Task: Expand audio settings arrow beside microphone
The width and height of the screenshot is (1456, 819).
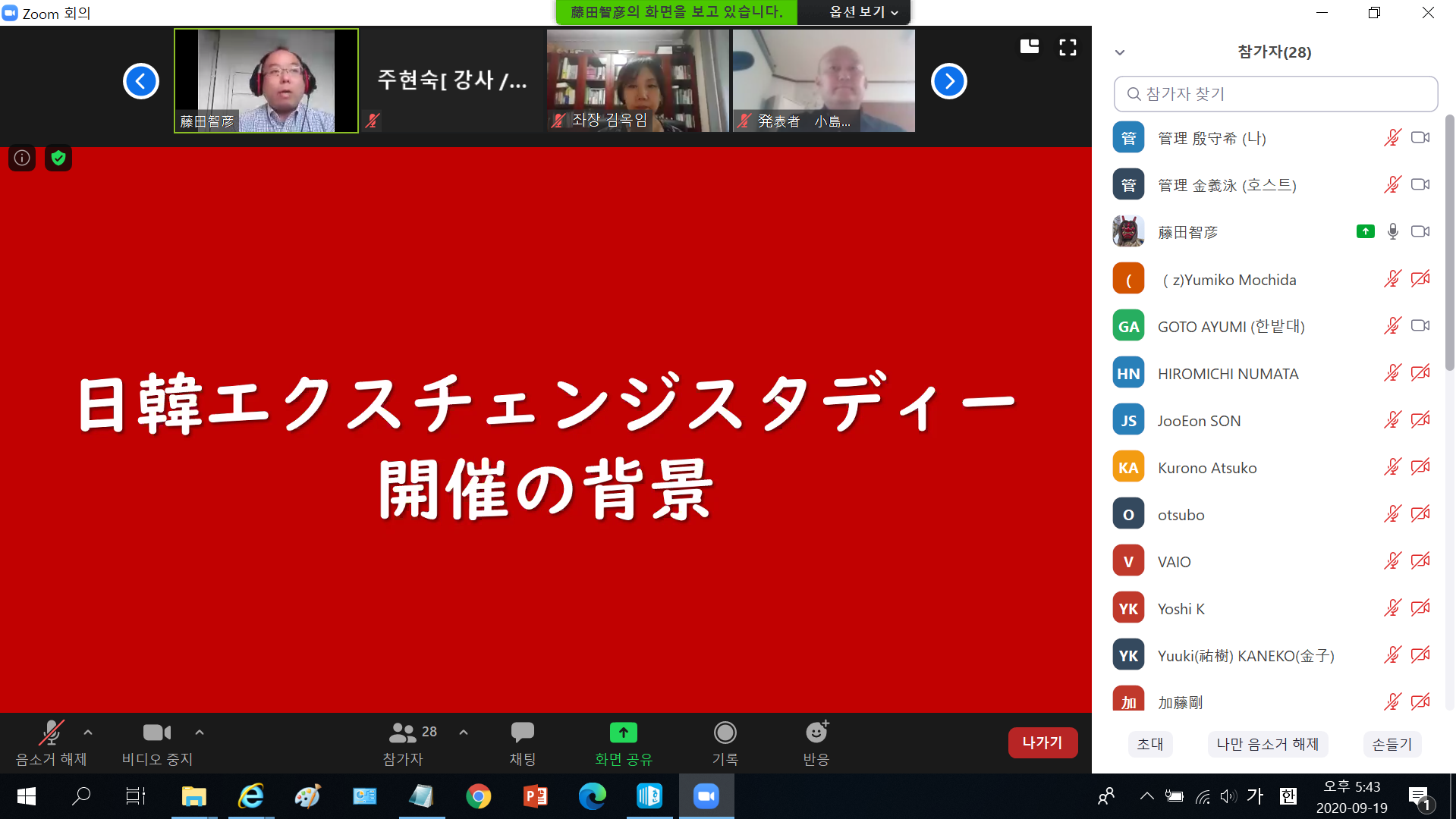Action: coord(88,733)
